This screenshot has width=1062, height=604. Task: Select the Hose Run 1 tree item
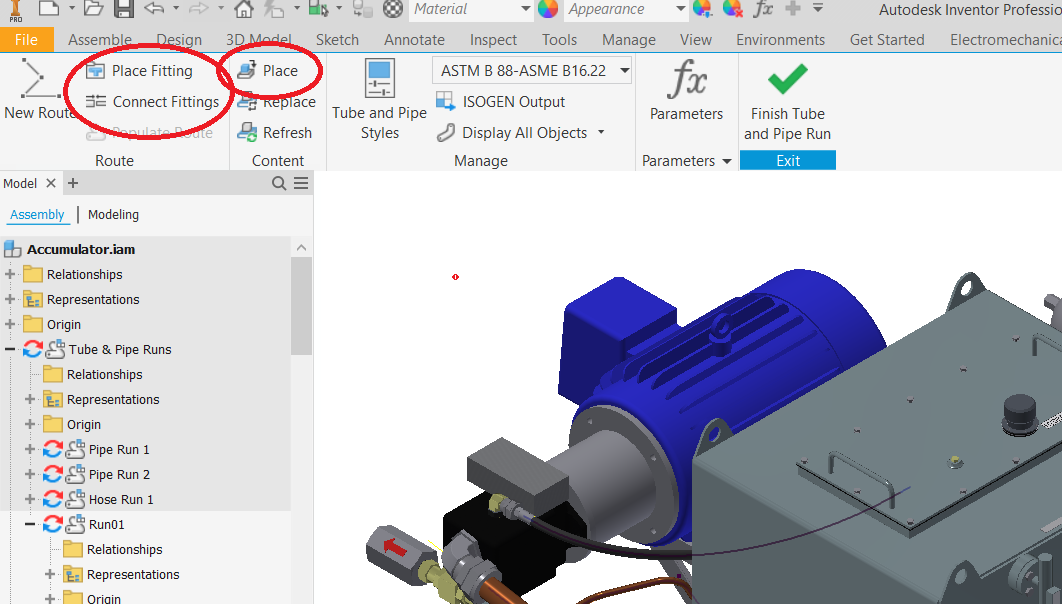(x=121, y=500)
